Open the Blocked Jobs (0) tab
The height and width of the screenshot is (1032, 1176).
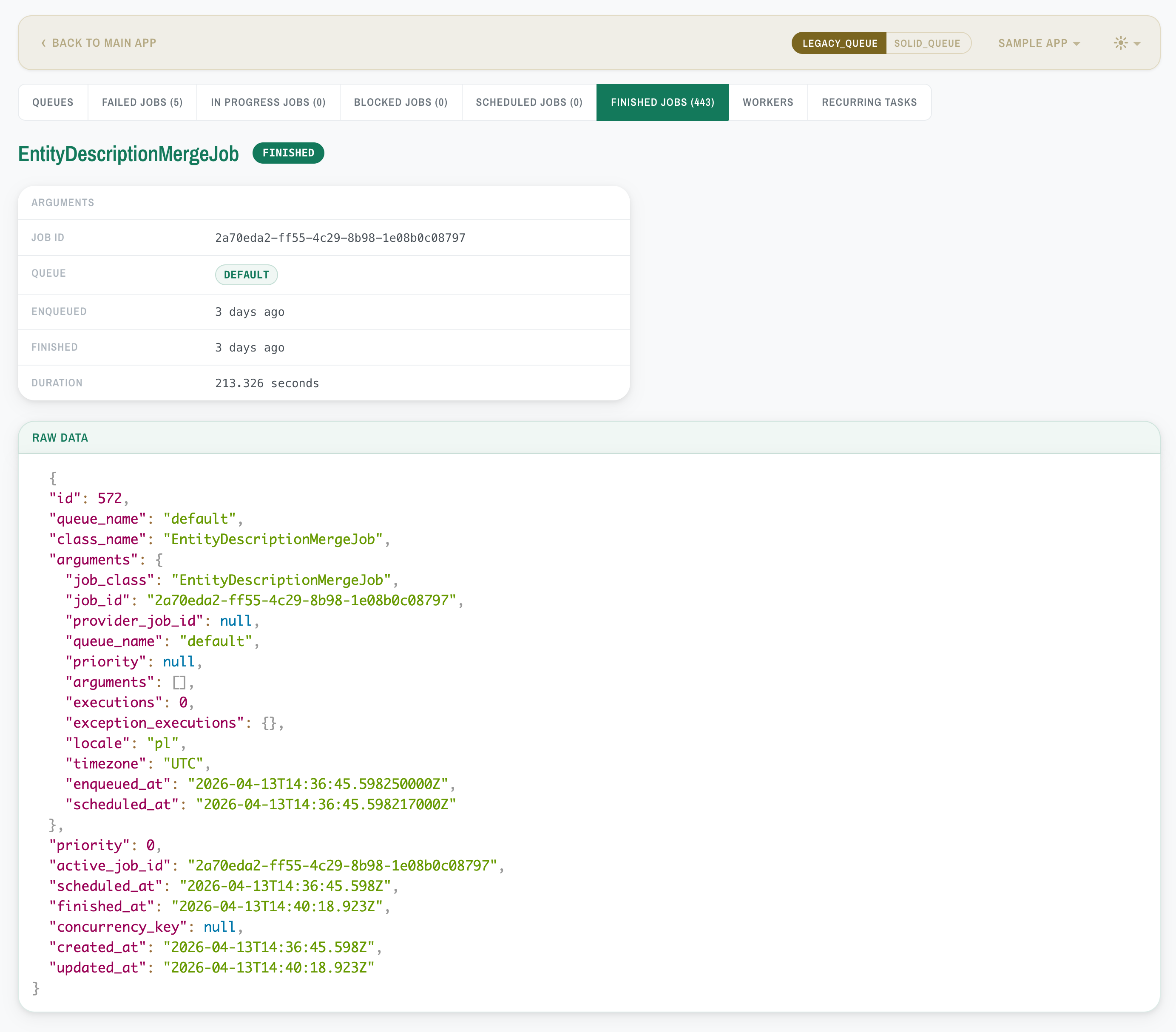(401, 102)
